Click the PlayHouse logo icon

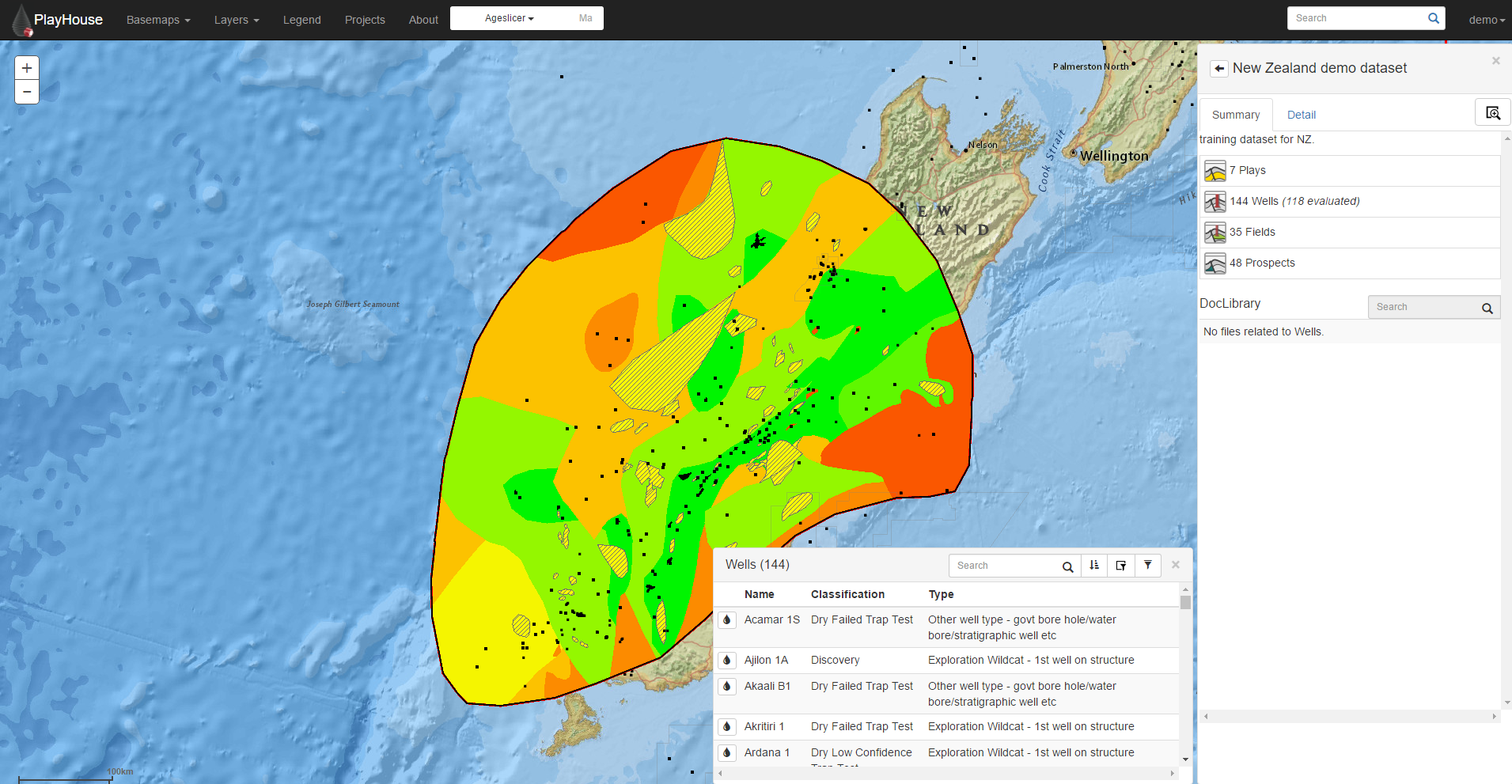[22, 21]
